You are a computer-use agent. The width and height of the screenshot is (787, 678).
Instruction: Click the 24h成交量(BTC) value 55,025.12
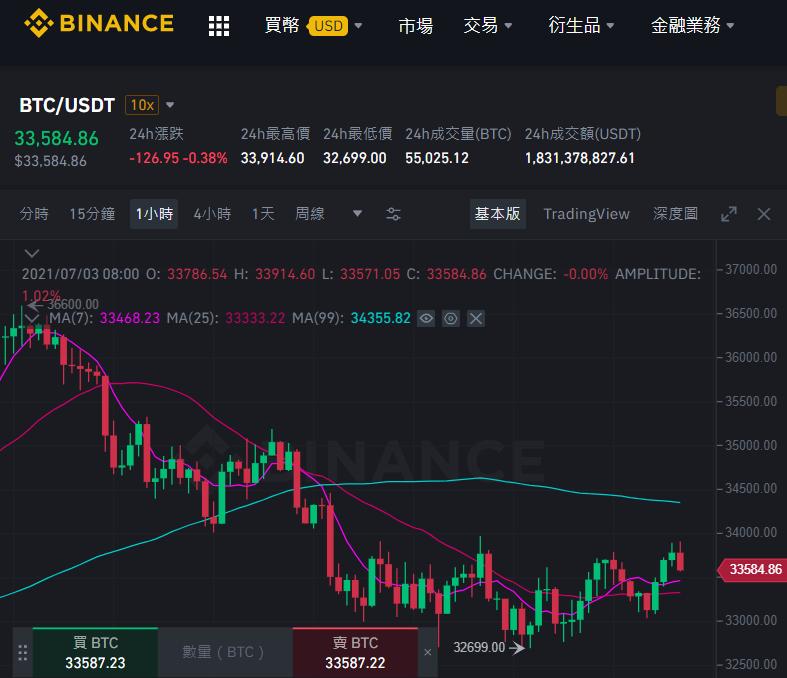pyautogui.click(x=437, y=158)
